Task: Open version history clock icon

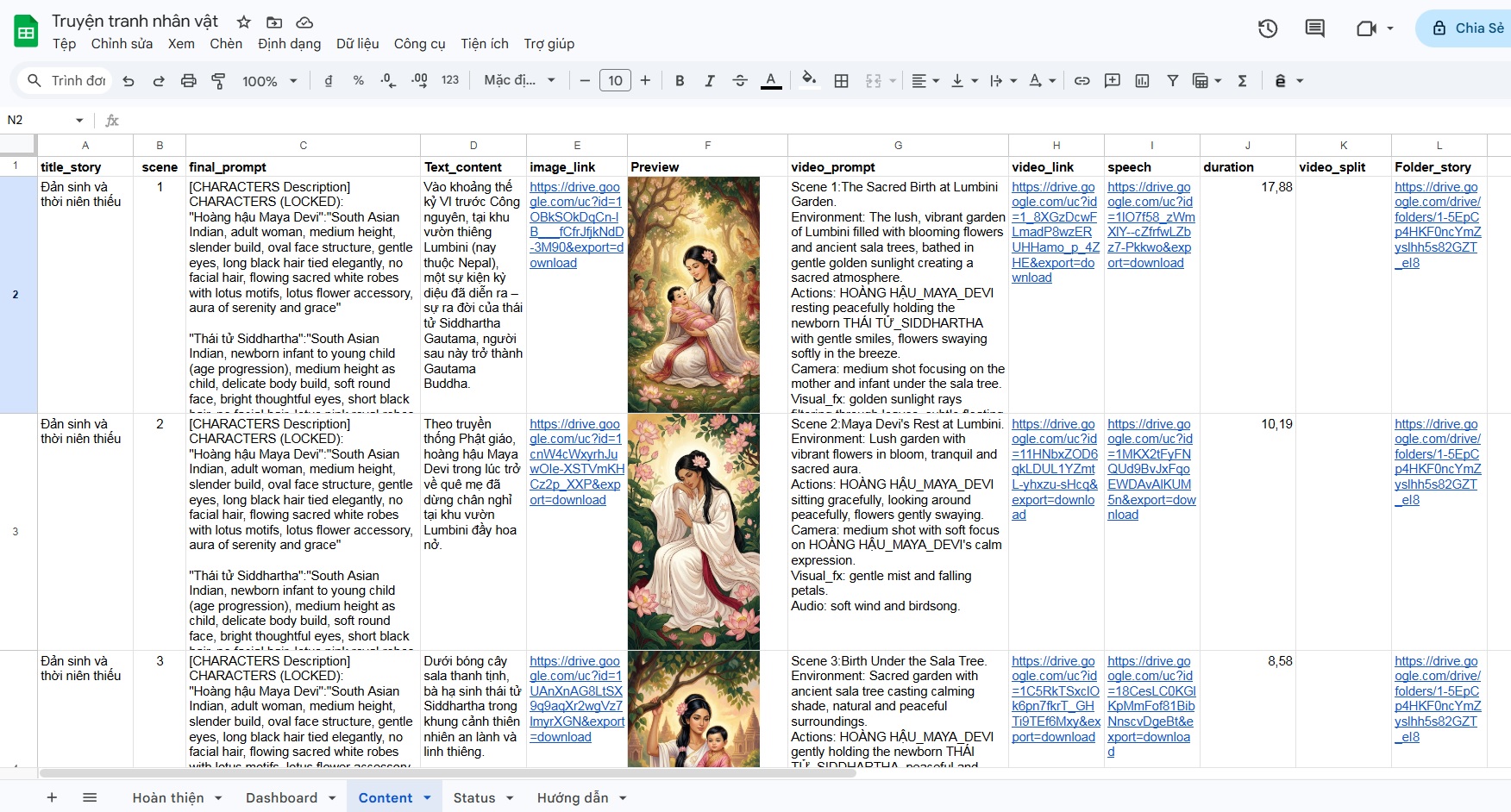Action: 1267,28
